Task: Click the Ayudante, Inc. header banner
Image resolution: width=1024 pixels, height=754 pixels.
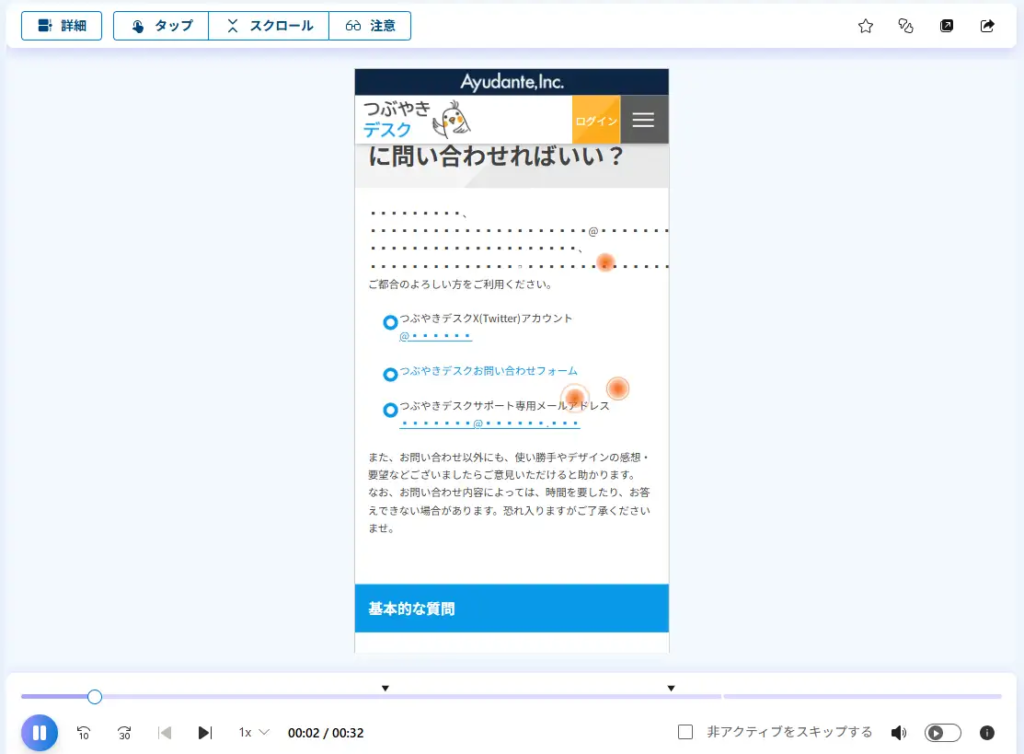Action: [511, 82]
